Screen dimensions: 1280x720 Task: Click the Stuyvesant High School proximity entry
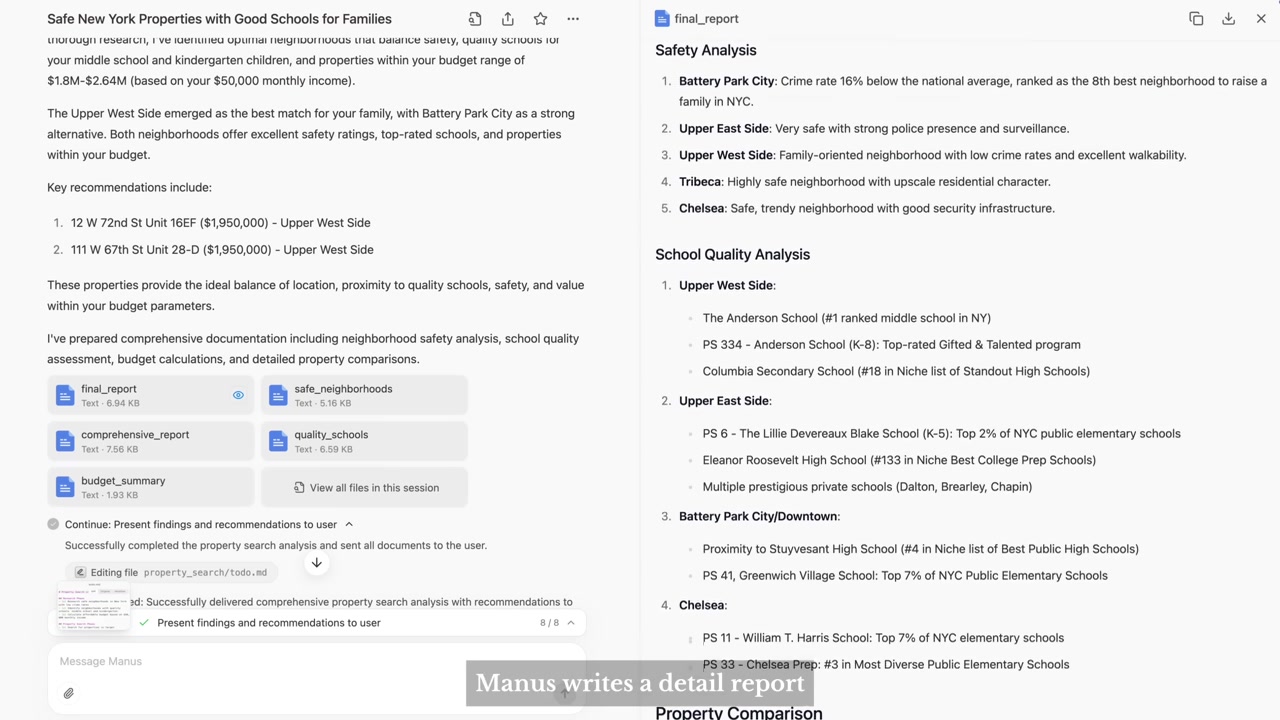coord(921,549)
